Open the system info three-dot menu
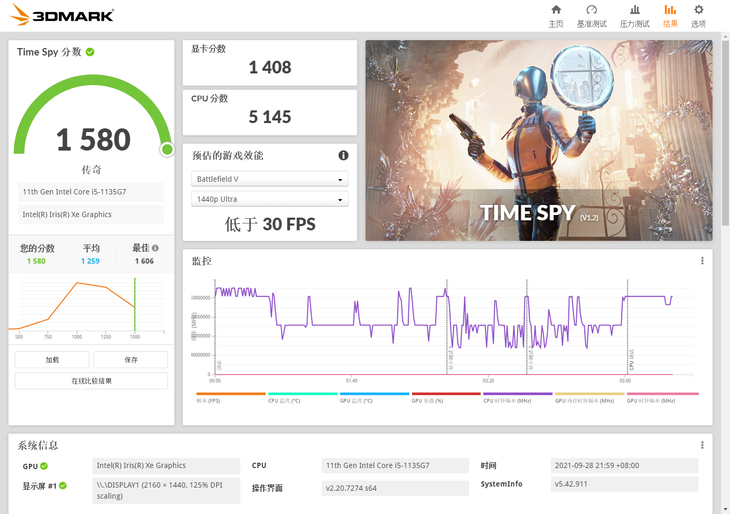 pyautogui.click(x=702, y=445)
